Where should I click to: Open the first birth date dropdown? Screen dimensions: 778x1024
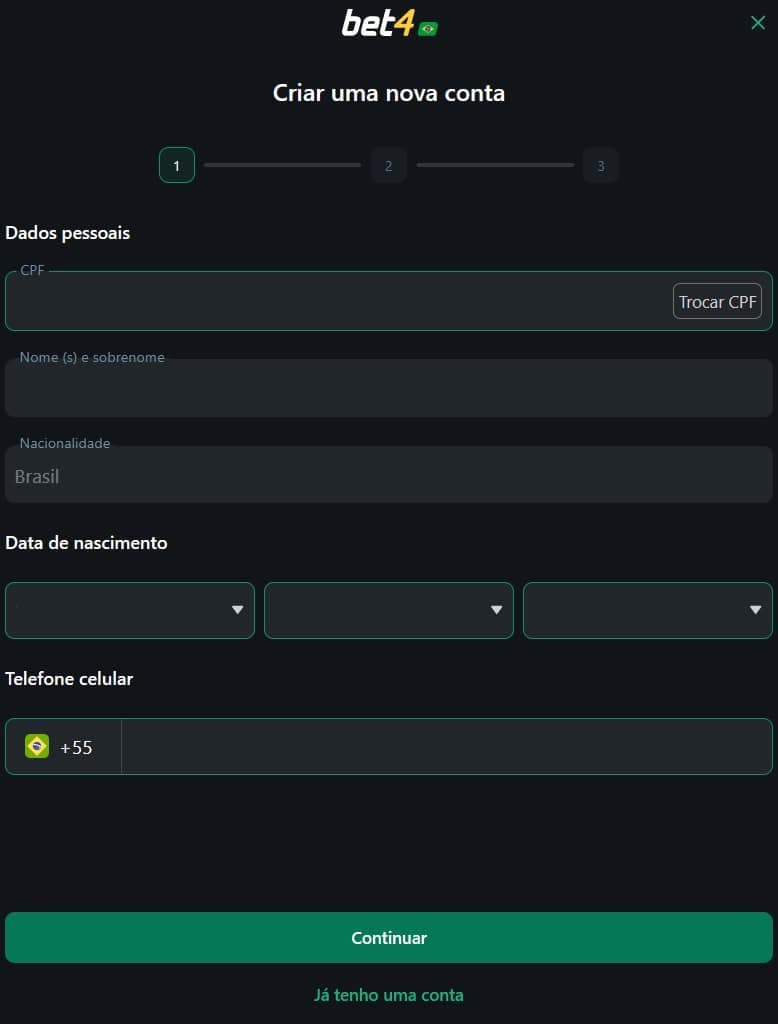point(129,610)
